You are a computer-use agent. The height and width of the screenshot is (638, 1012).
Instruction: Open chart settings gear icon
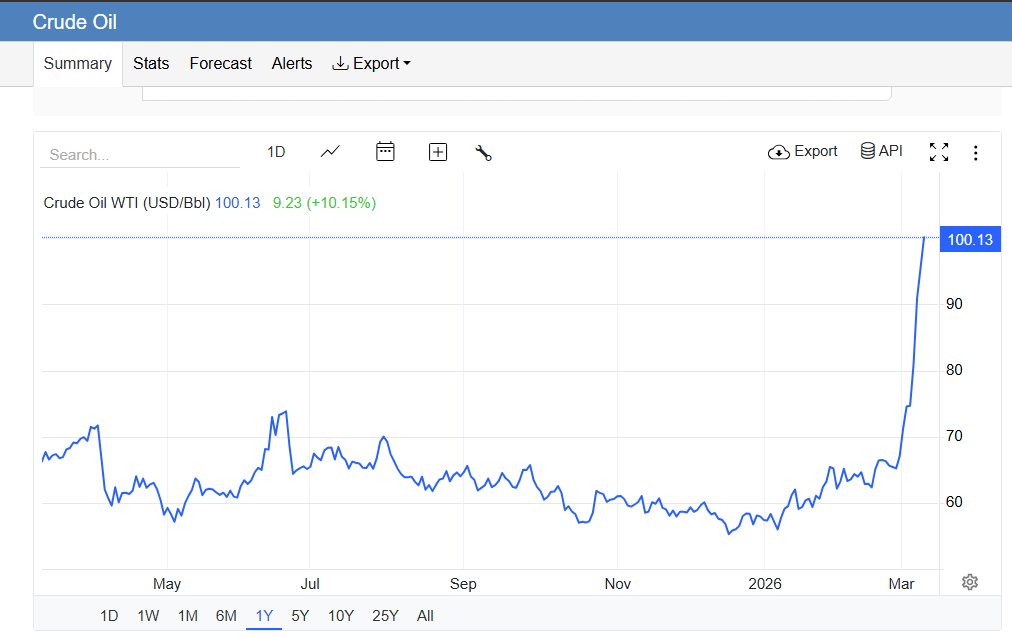[x=969, y=582]
